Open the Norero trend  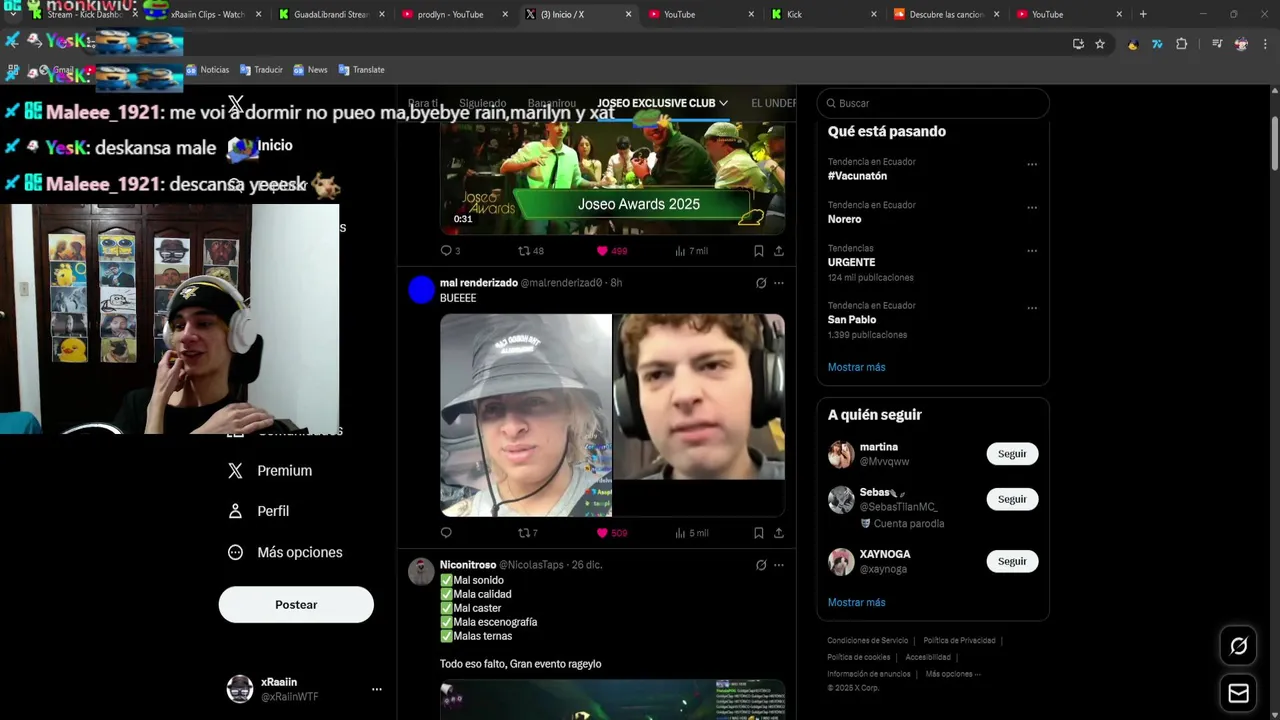pyautogui.click(x=844, y=219)
